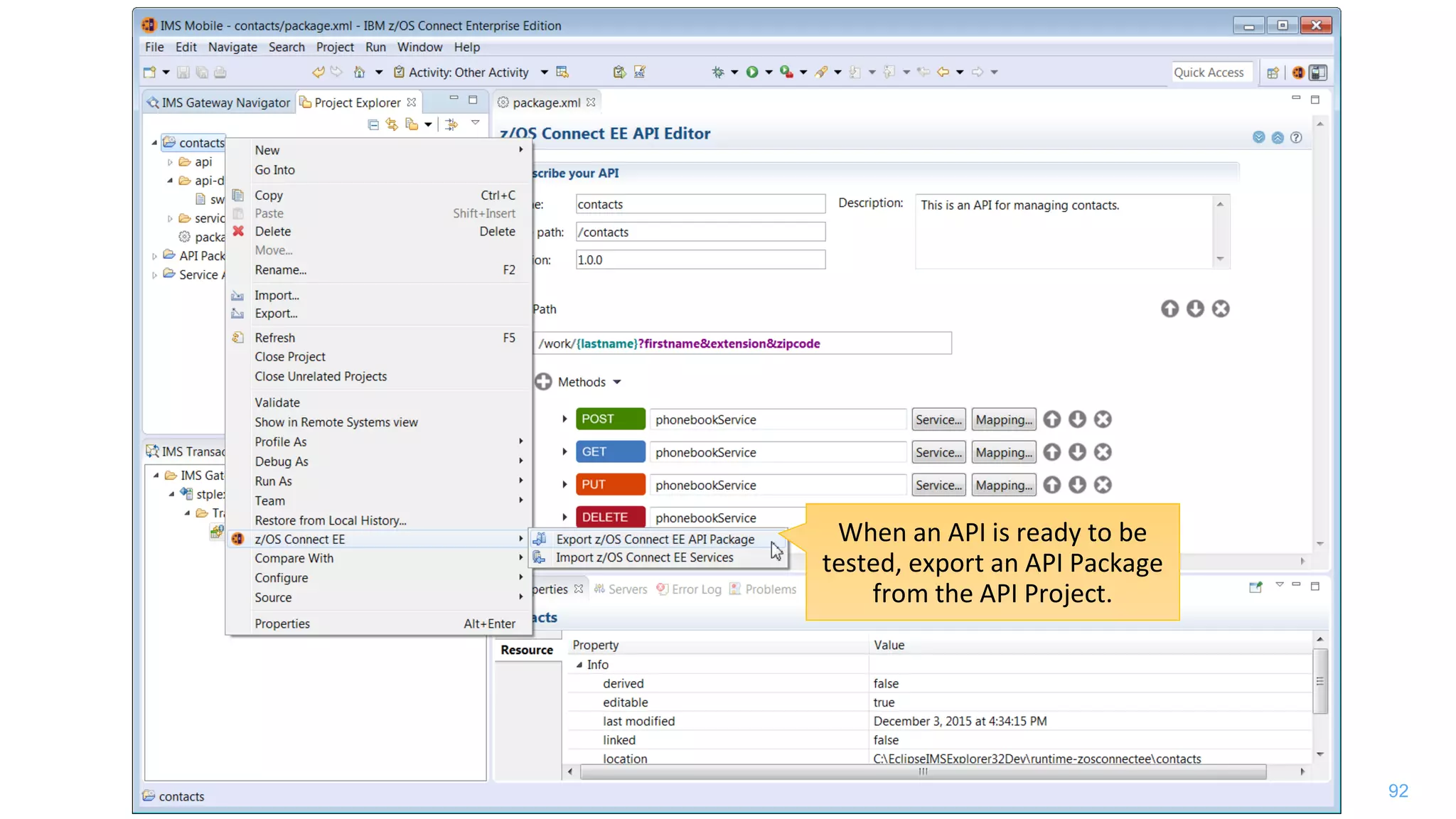Click the green Run button in the toolbar
The width and height of the screenshot is (1456, 819).
752,72
